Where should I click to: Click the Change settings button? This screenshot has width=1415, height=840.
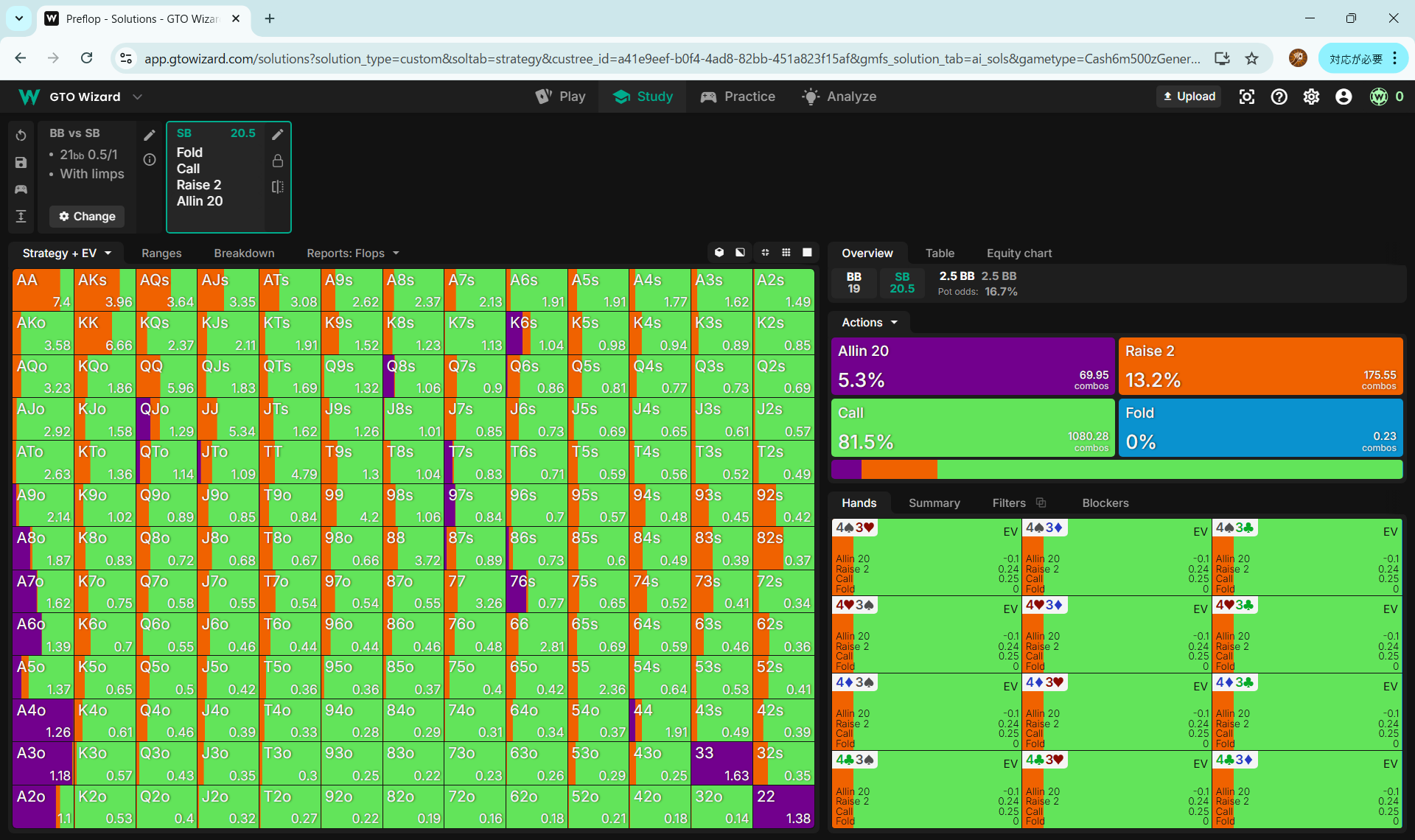pos(87,216)
